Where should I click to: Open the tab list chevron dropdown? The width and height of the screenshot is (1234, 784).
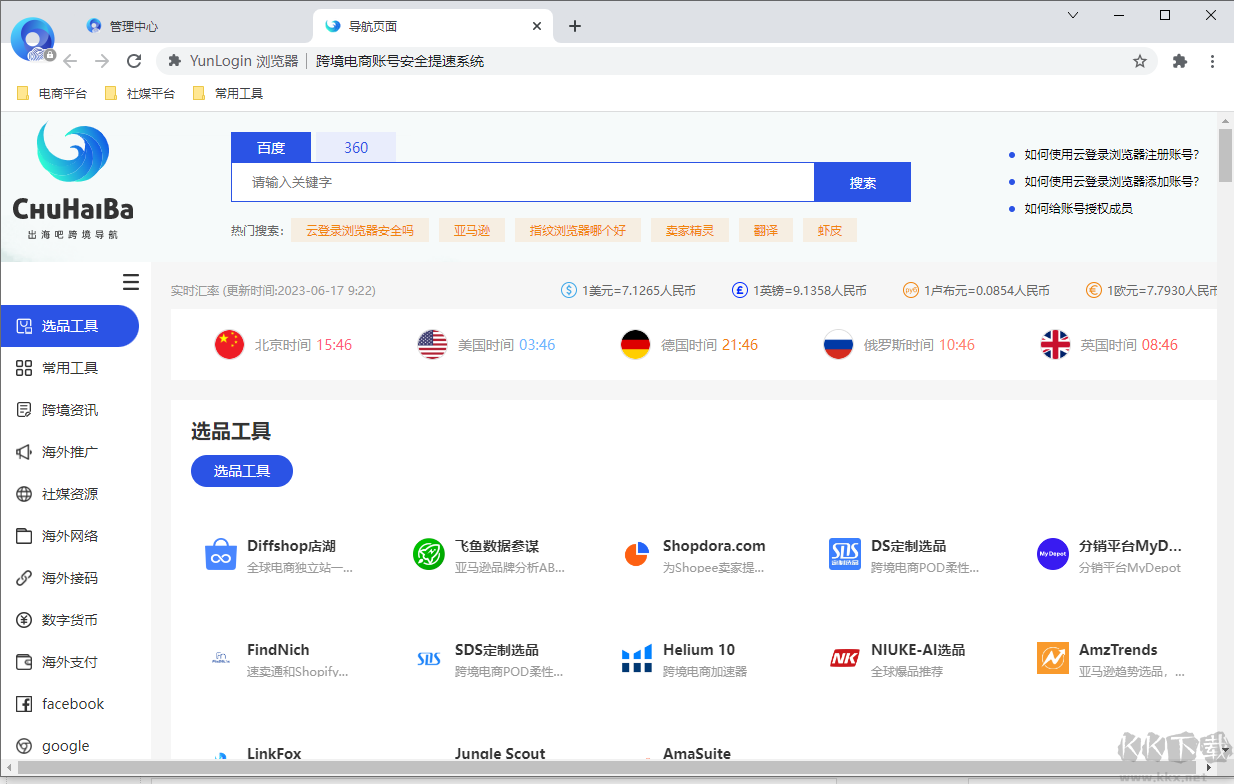pos(1072,15)
